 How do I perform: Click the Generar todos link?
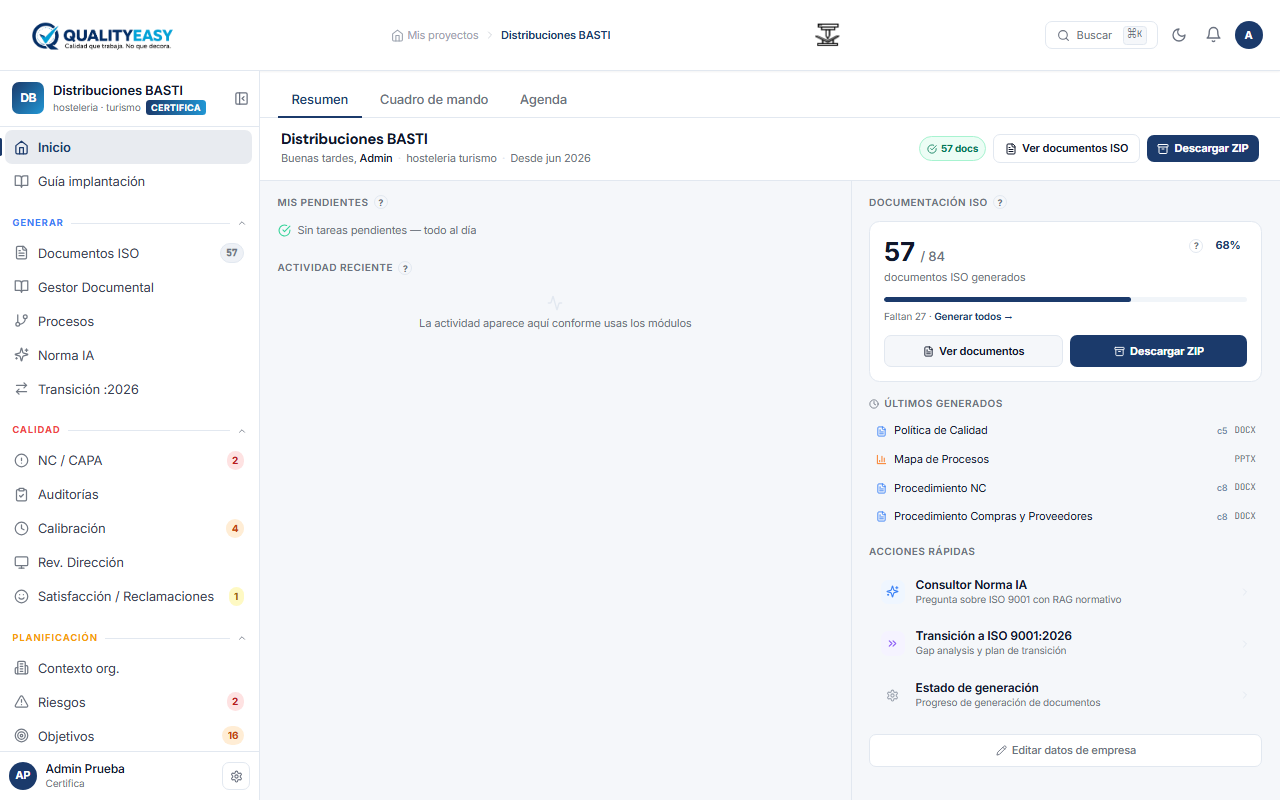pyautogui.click(x=973, y=317)
